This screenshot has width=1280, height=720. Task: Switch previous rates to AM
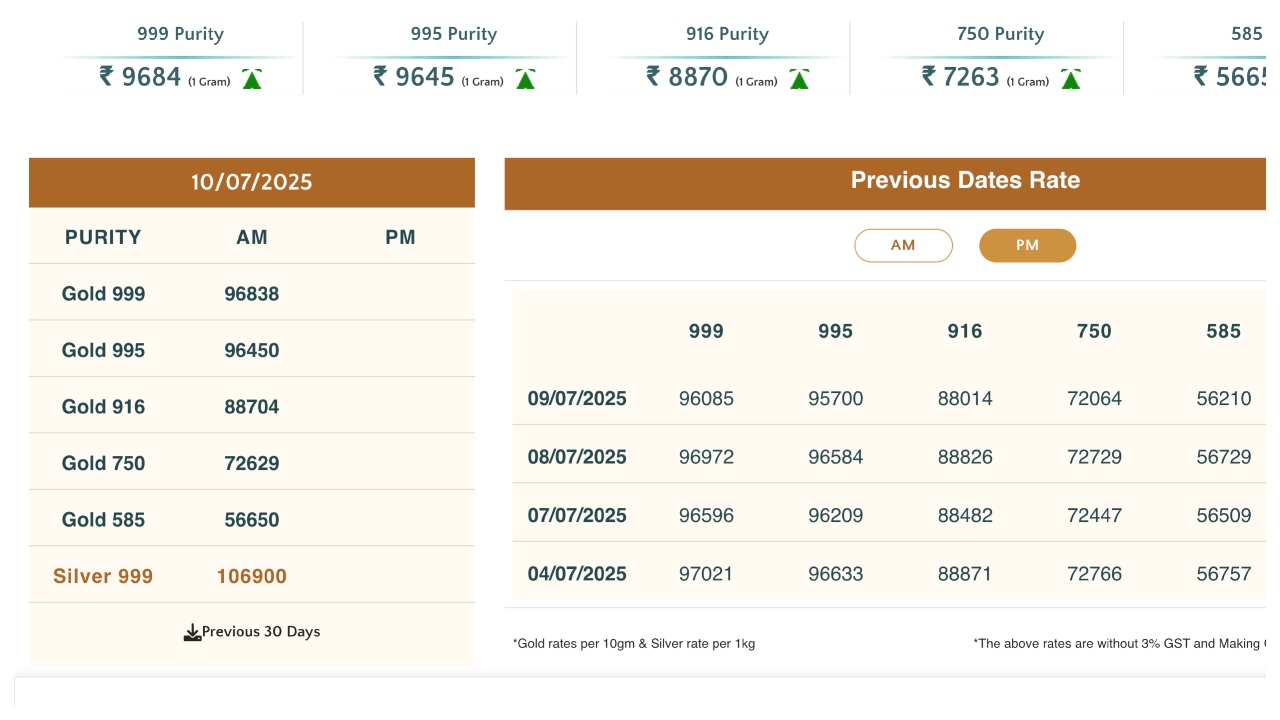tap(903, 245)
